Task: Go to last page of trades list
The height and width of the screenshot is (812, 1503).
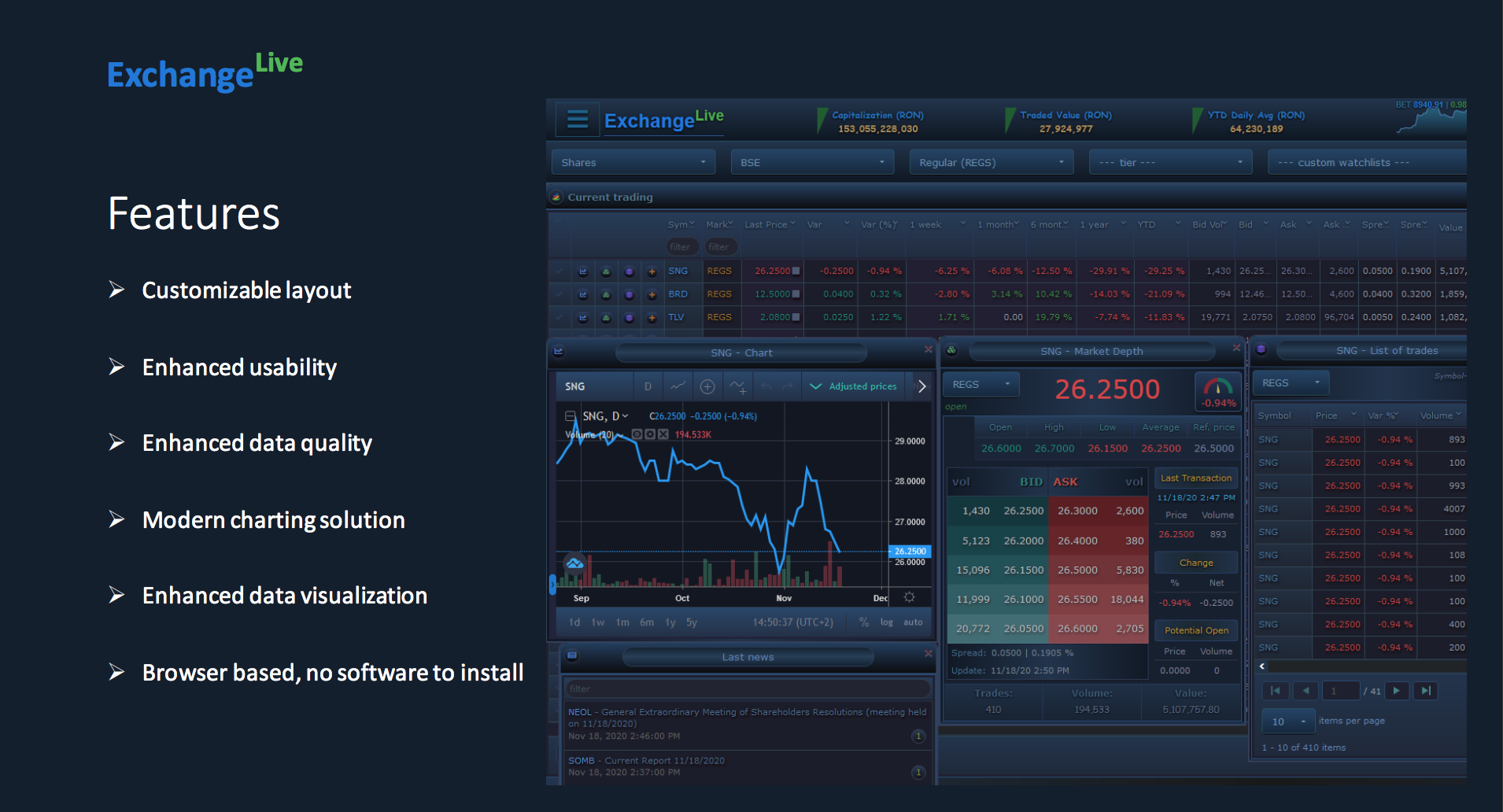Action: [x=1426, y=691]
